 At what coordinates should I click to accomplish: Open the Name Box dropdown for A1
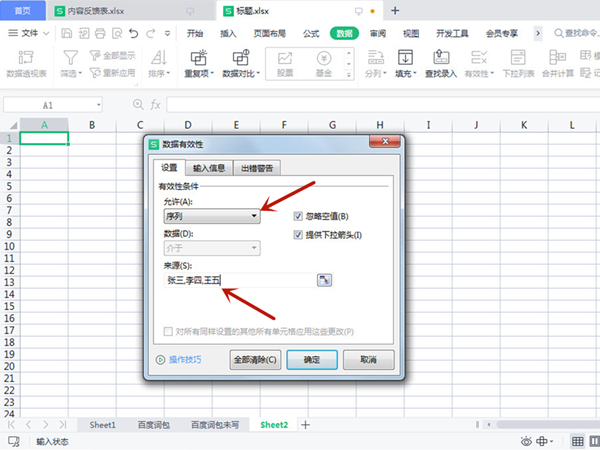(x=98, y=104)
